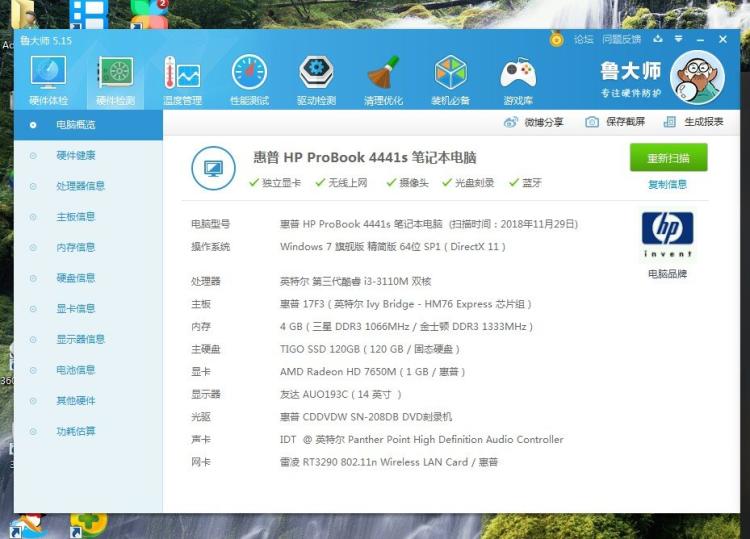This screenshot has height=539, width=750.
Task: Click the 电脑型号 row label
Action: point(210,224)
